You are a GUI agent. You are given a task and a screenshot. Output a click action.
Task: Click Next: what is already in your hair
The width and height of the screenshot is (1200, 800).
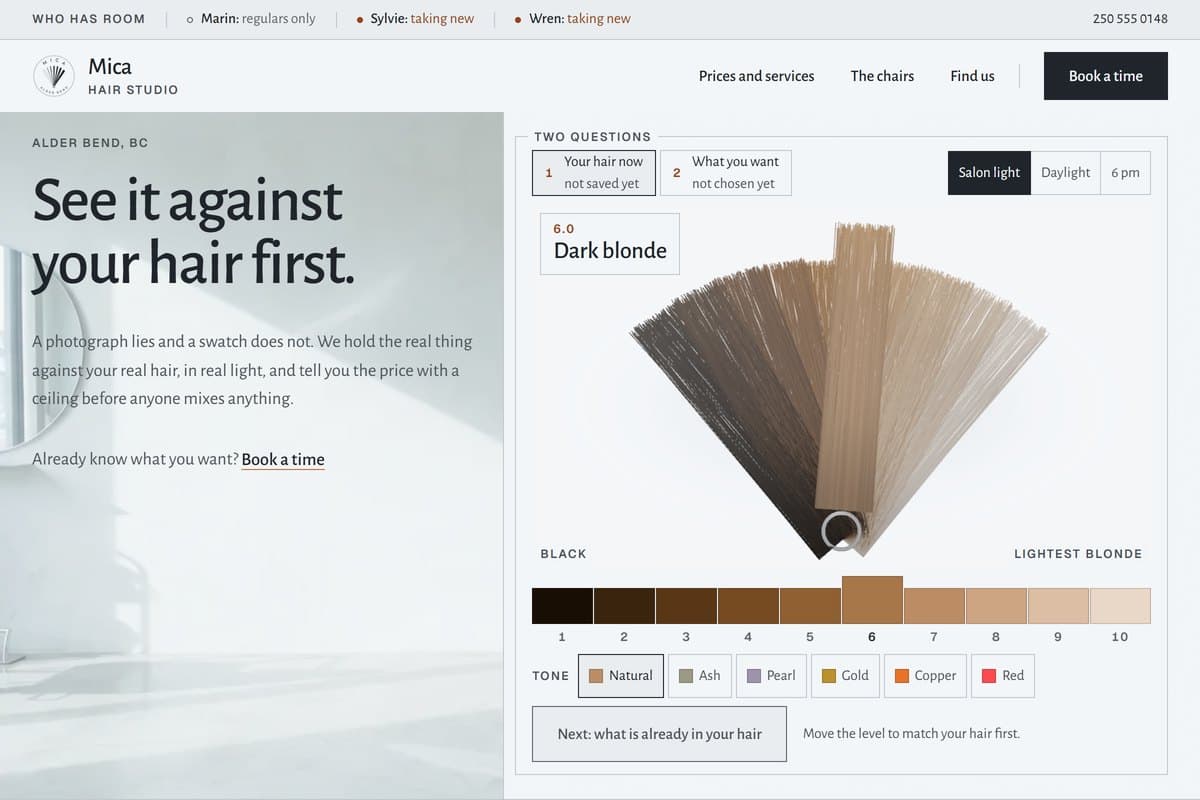click(659, 734)
